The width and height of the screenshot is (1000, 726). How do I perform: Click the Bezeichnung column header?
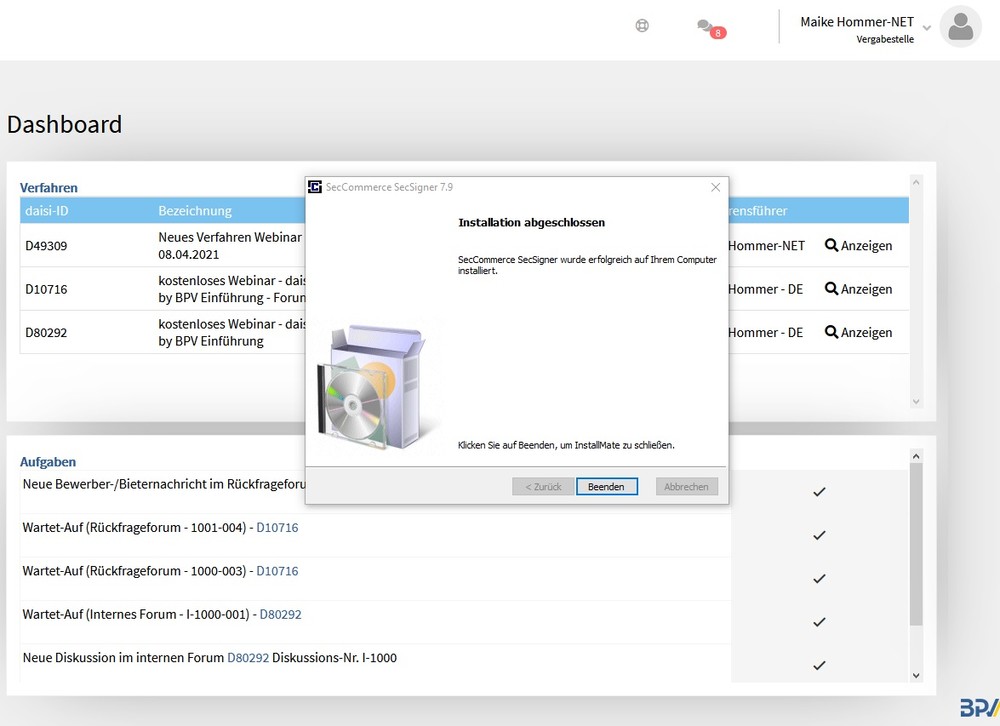tap(195, 211)
